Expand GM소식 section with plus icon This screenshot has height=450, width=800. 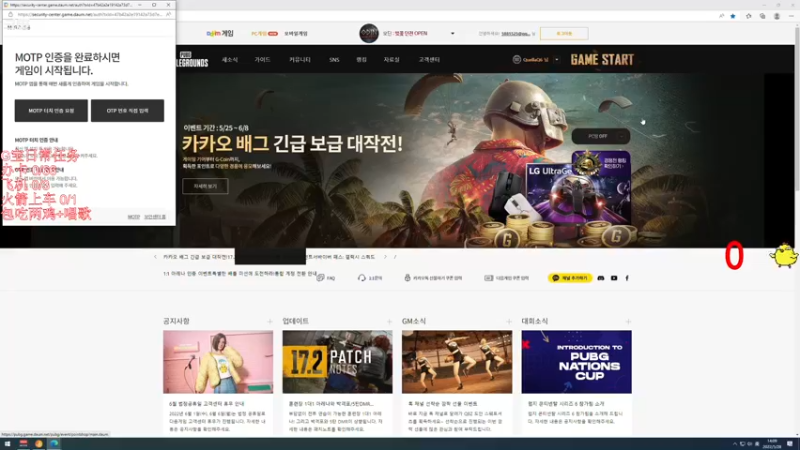[x=509, y=321]
